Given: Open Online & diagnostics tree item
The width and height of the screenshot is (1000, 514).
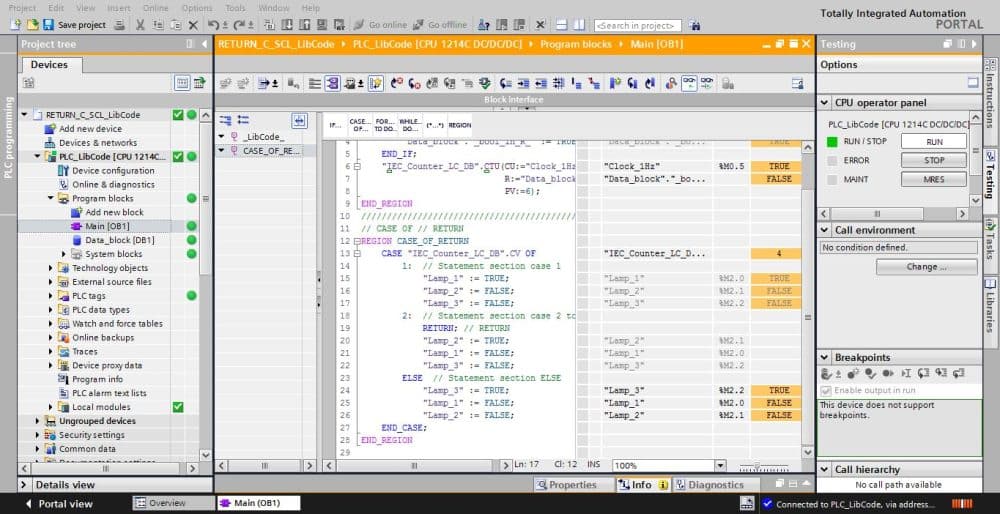Looking at the screenshot, I should coord(113,184).
